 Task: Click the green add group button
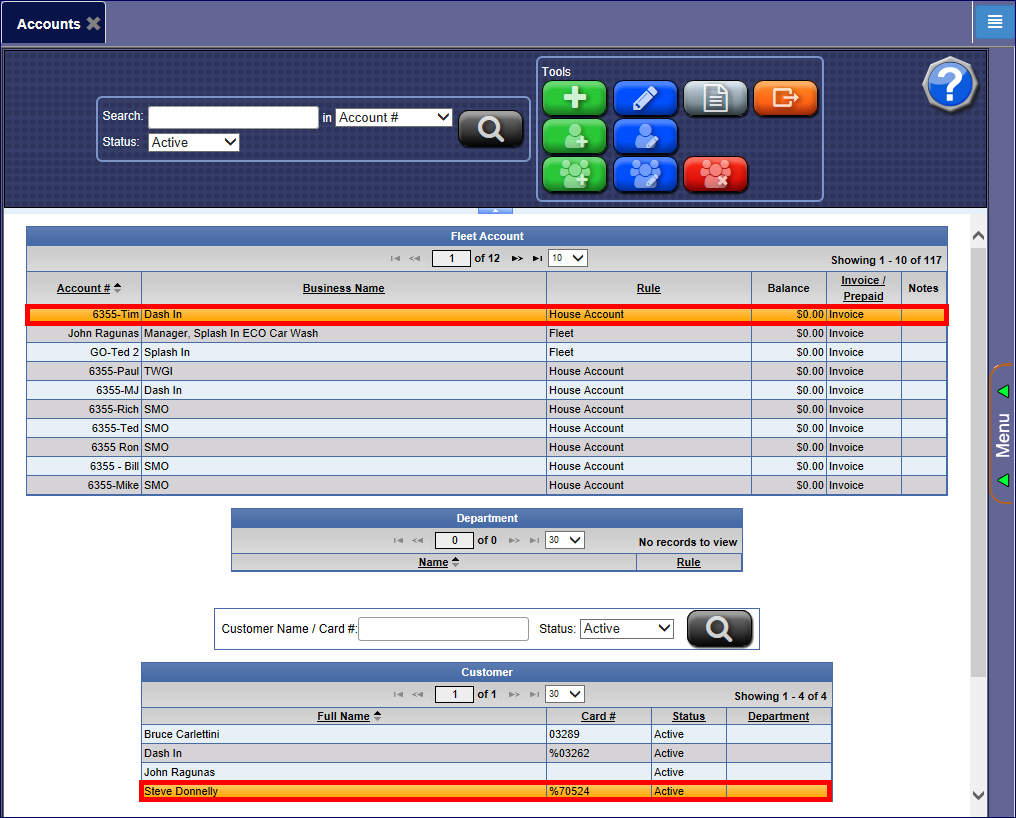574,174
